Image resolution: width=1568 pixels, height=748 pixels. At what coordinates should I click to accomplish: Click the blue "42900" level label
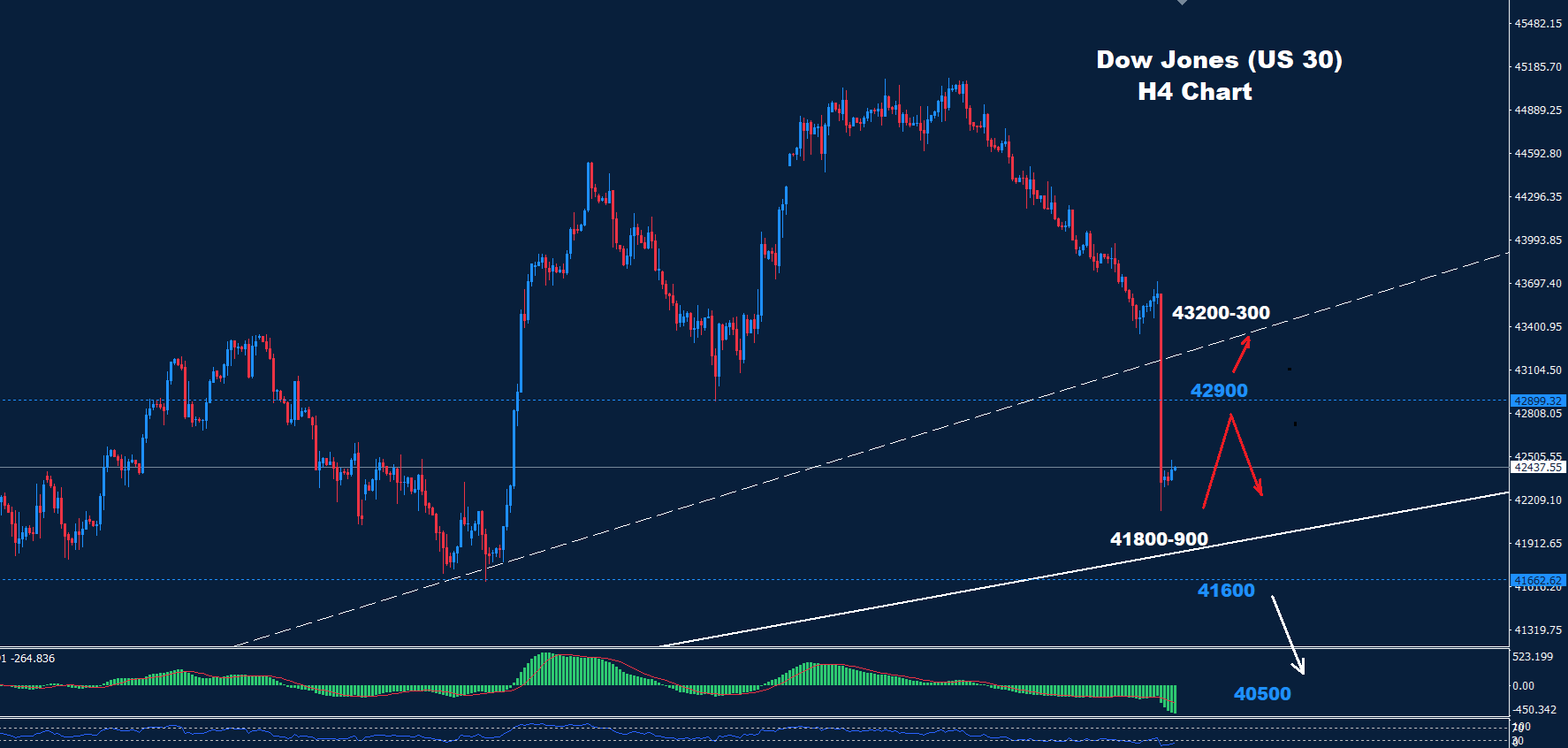pyautogui.click(x=1219, y=391)
